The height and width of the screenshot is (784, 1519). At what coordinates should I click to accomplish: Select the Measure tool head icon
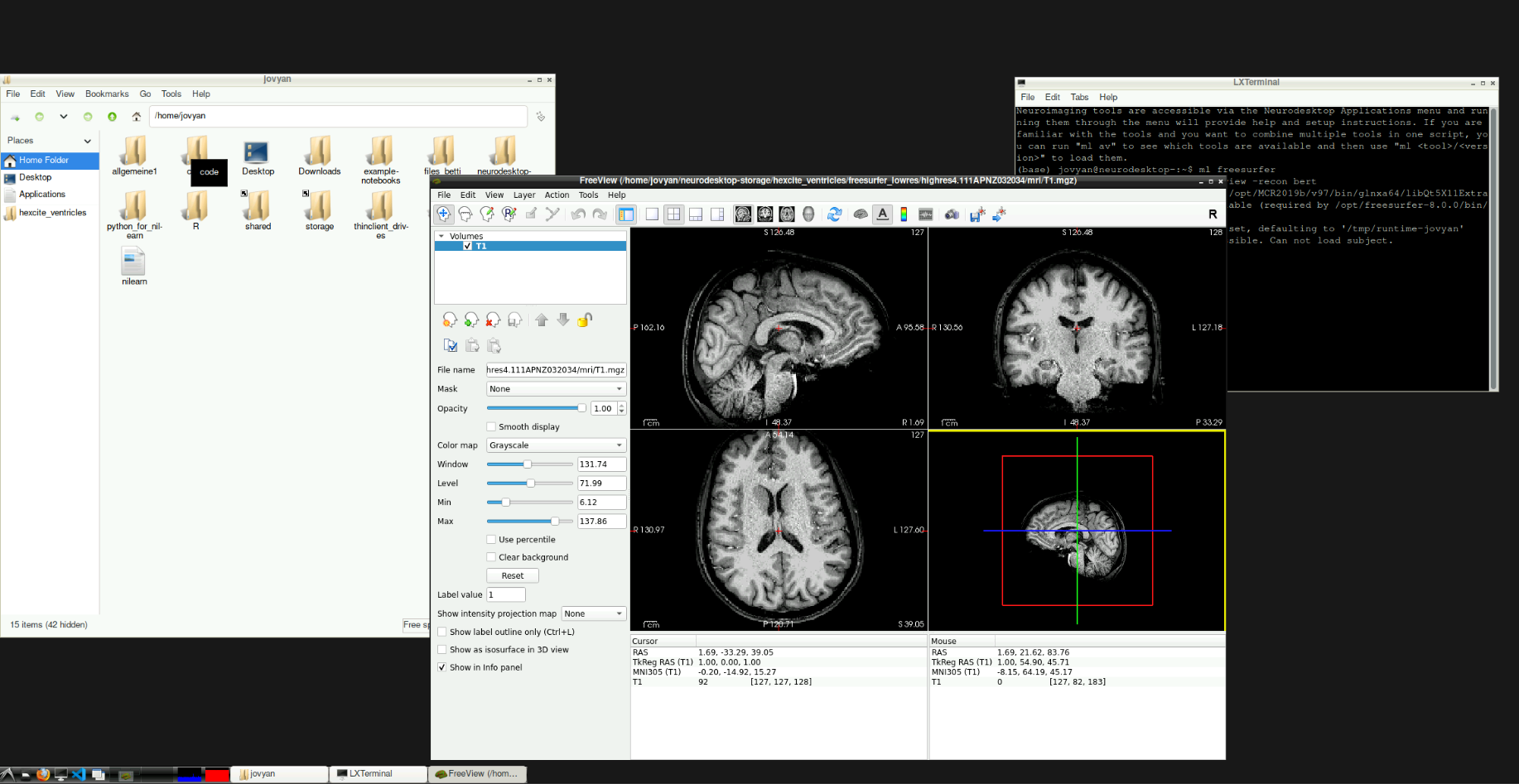pyautogui.click(x=465, y=214)
